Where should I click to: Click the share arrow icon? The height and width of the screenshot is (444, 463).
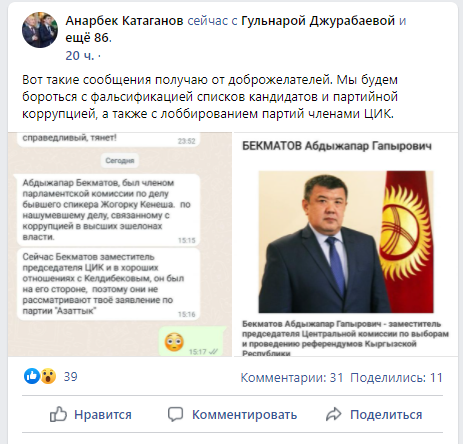pyautogui.click(x=333, y=414)
